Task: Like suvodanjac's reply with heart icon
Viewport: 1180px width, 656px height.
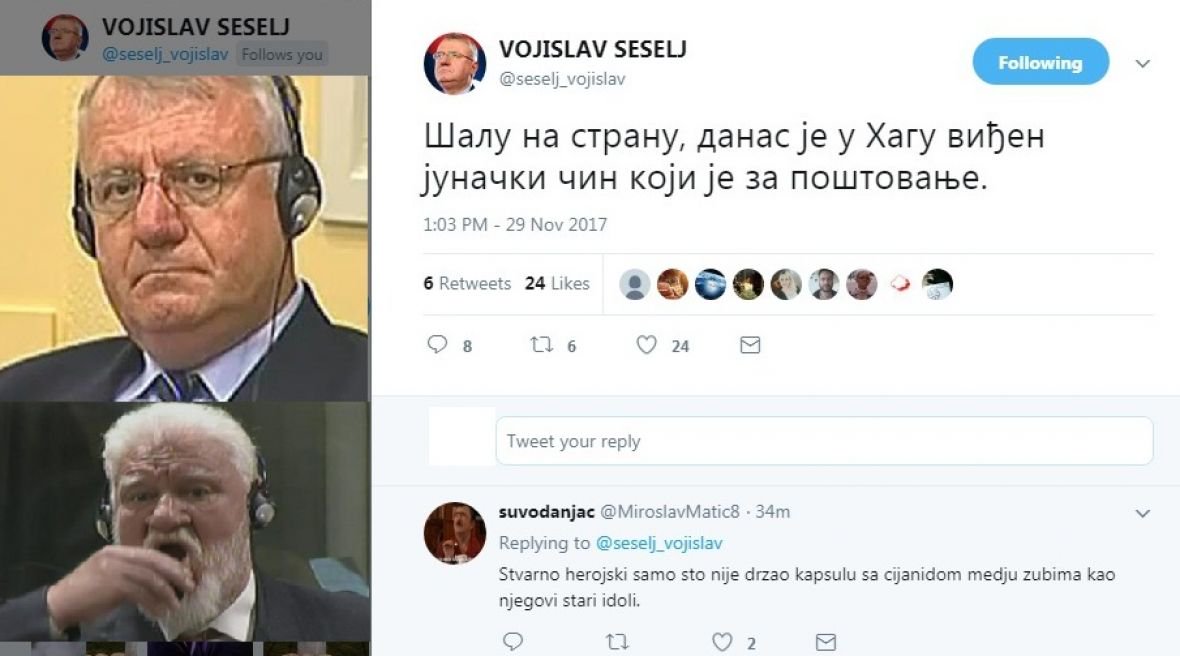Action: (x=722, y=642)
